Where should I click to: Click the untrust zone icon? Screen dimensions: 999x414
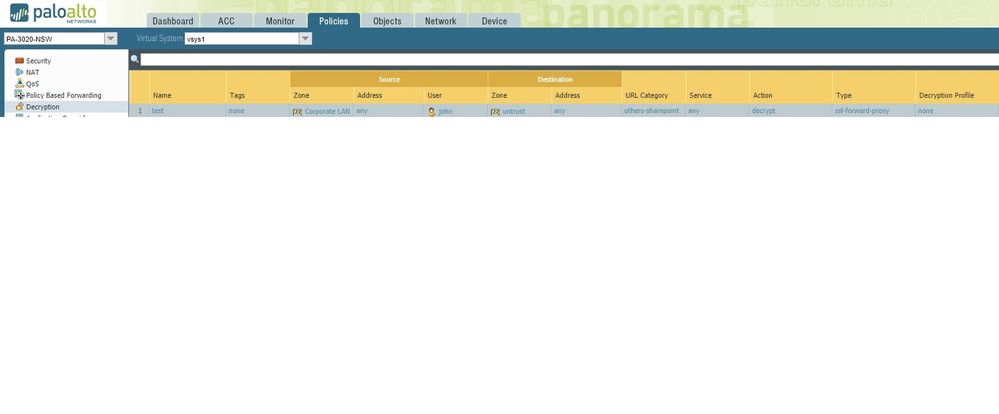pyautogui.click(x=495, y=111)
